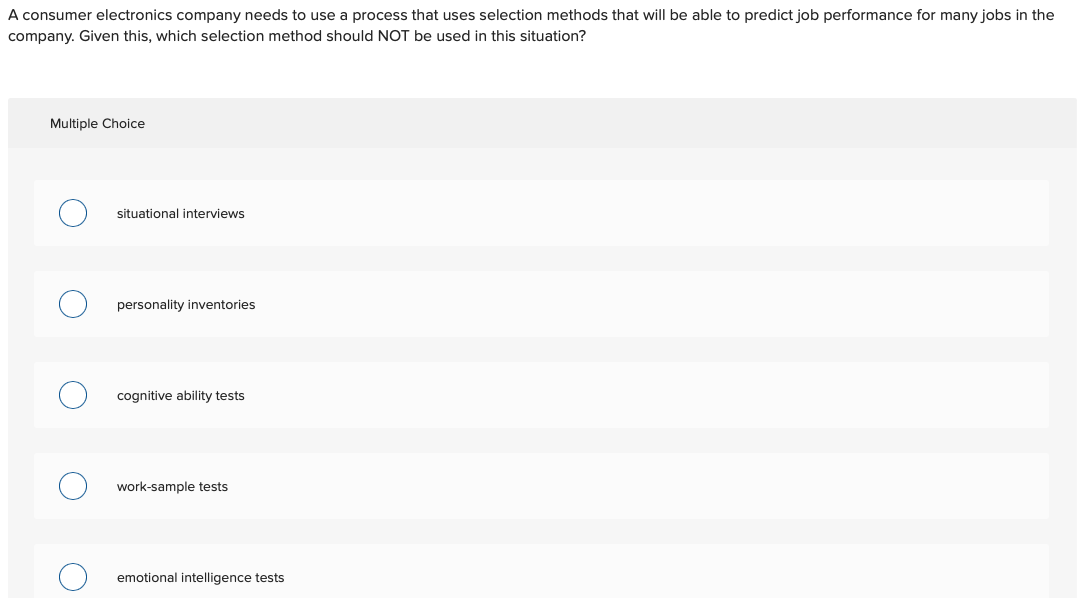Click the Multiple Choice header label
1078x598 pixels.
point(97,123)
